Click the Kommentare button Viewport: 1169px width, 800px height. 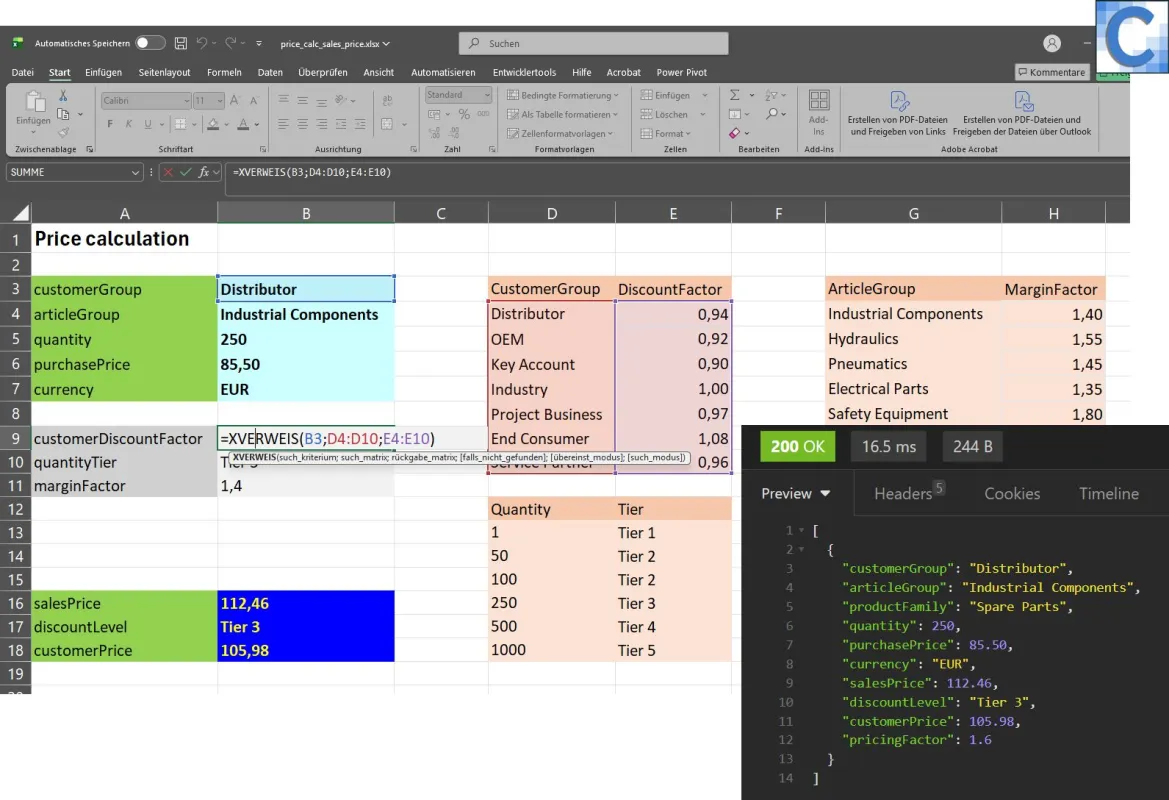pos(1052,72)
